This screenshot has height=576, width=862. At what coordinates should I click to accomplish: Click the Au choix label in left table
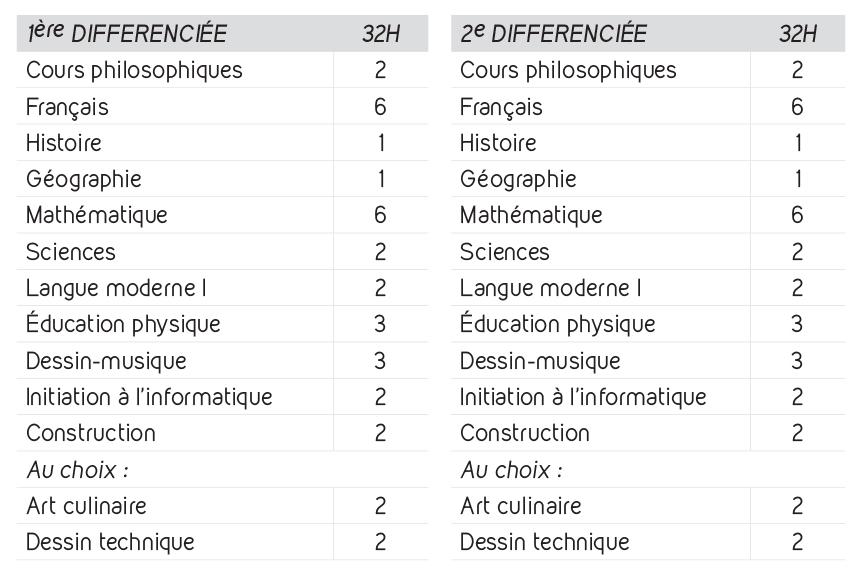(x=78, y=470)
